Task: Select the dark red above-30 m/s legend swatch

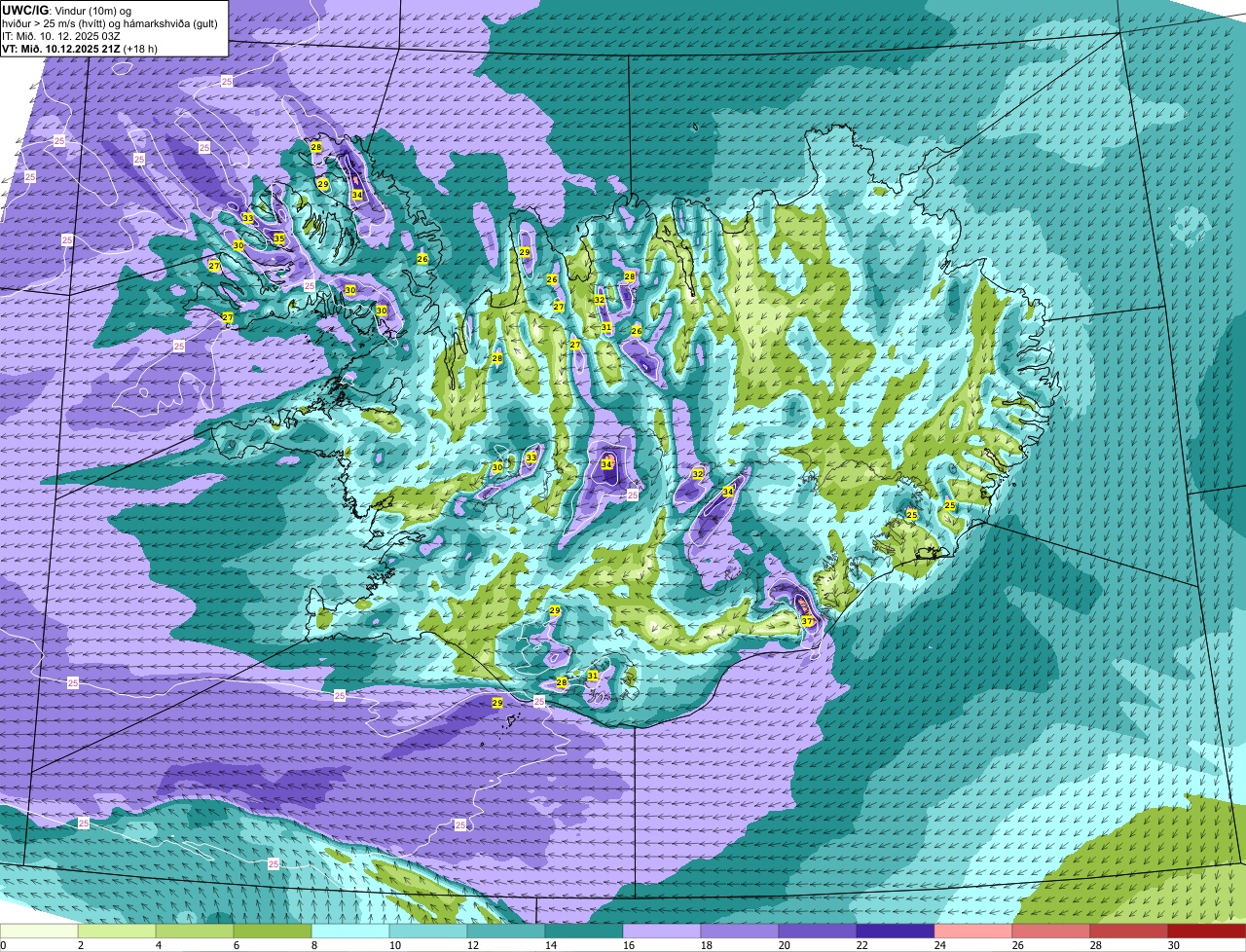Action: pos(1207,932)
